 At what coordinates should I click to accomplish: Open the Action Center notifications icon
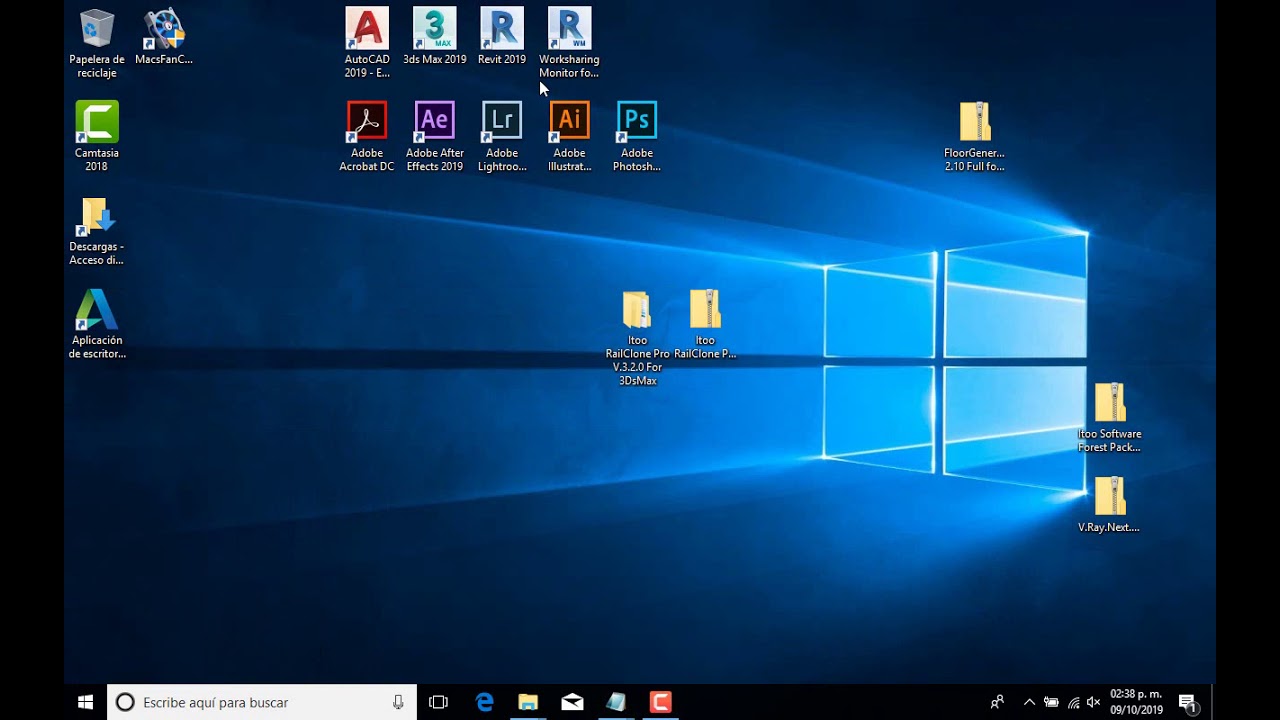pyautogui.click(x=1187, y=702)
